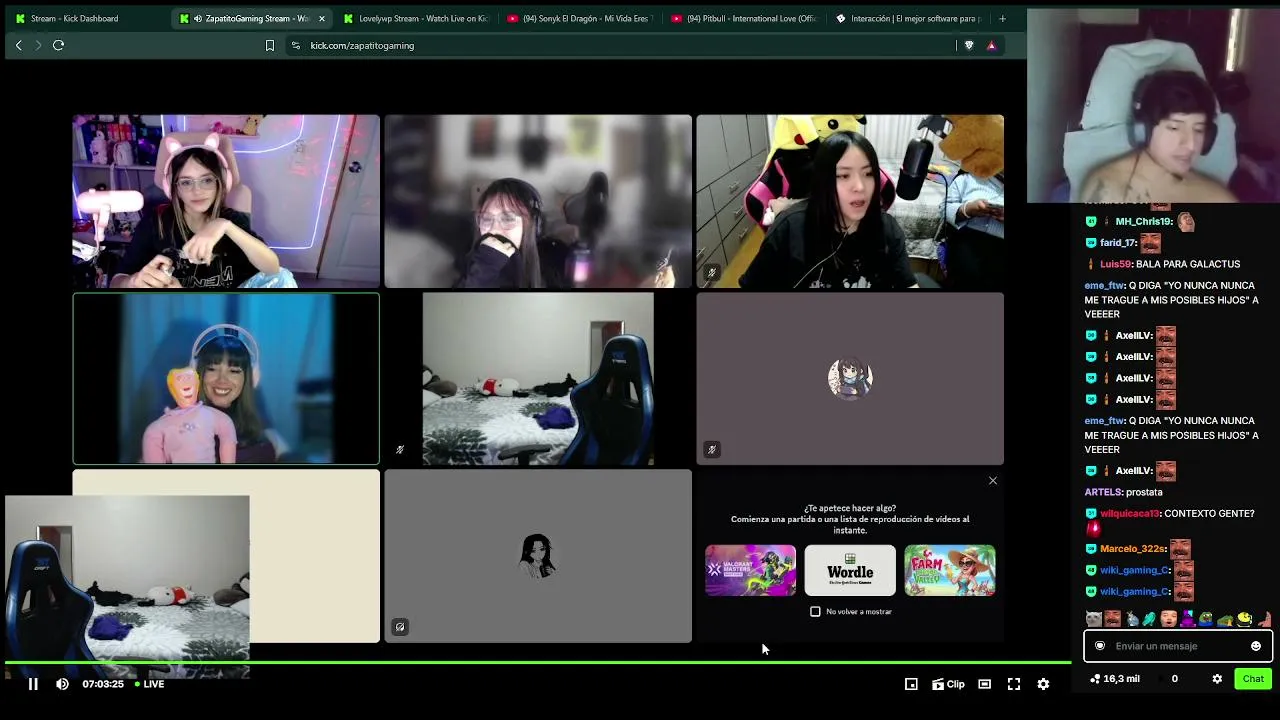The image size is (1280, 720).
Task: Click the 'CONTEXTO GENTE?' chat message
Action: [1209, 513]
